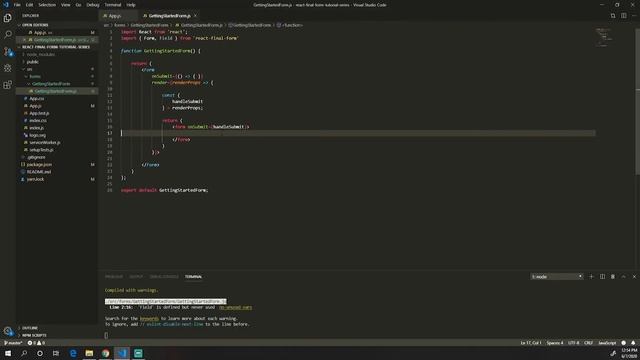Switch to the Problems panel tab
This screenshot has height=360, width=640.
[x=113, y=277]
